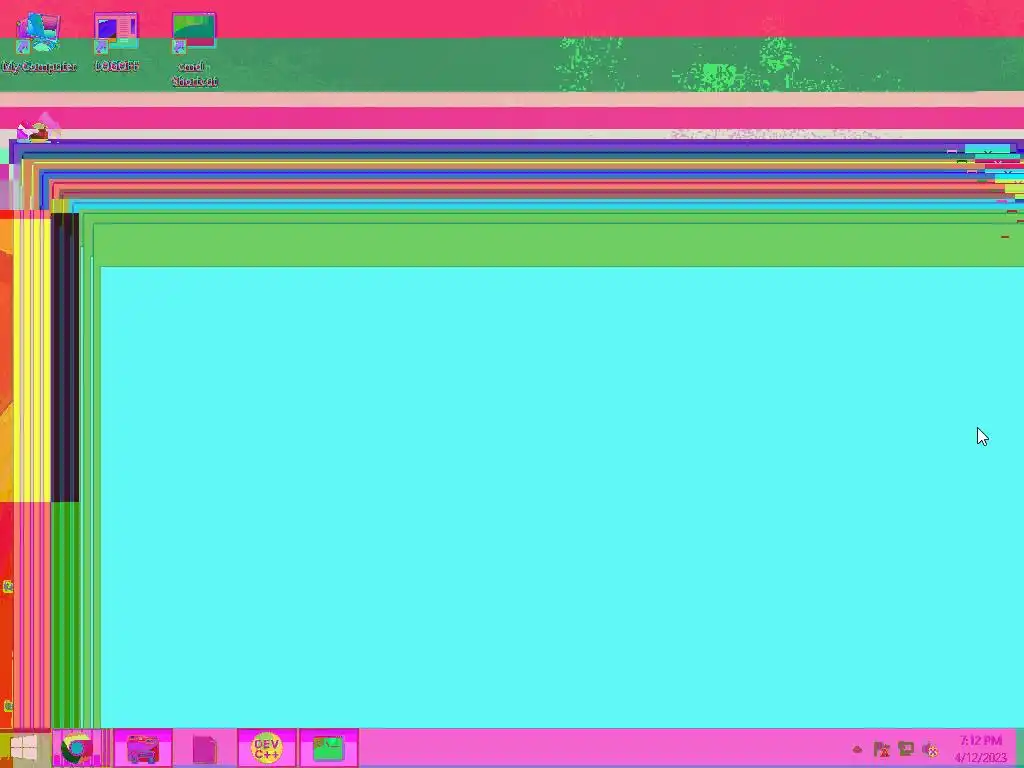Open the Action Center flag tray icon

click(x=881, y=749)
